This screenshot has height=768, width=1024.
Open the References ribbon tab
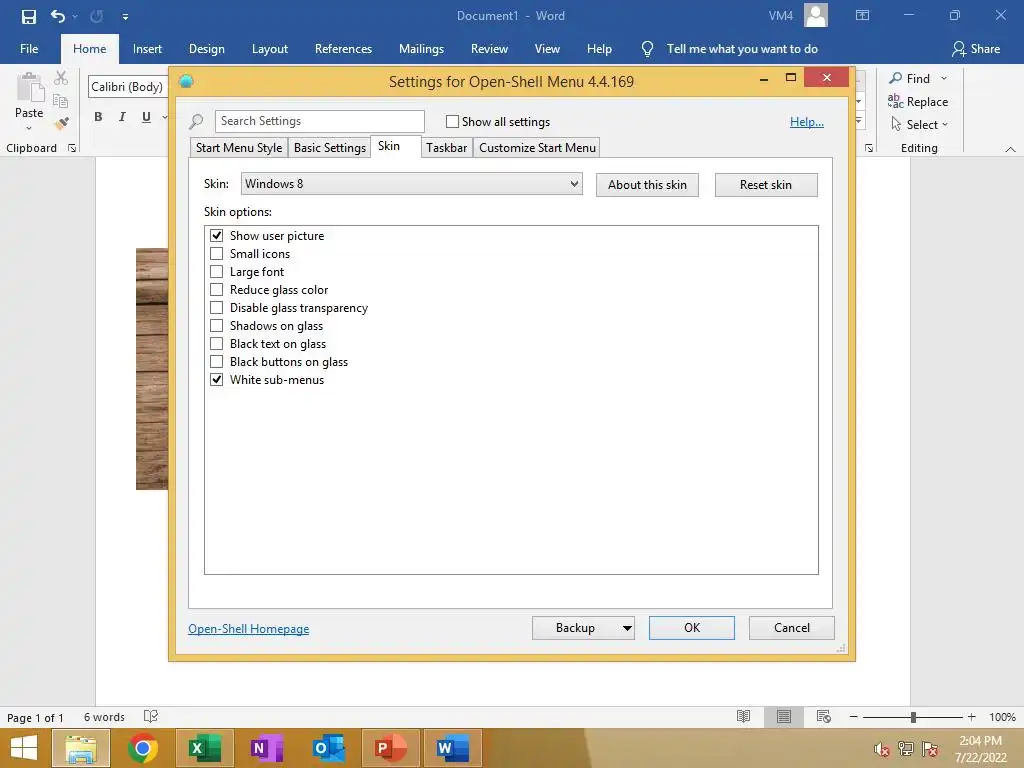[343, 49]
